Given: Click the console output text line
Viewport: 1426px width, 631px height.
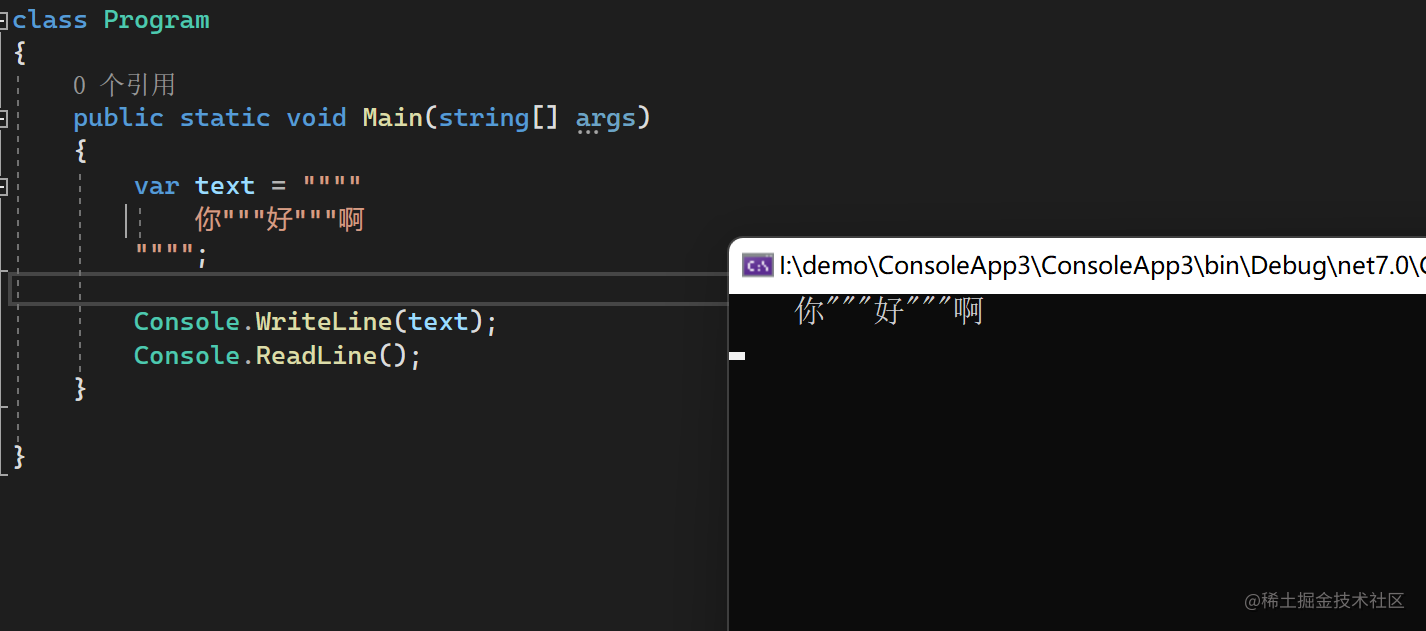Looking at the screenshot, I should point(888,312).
